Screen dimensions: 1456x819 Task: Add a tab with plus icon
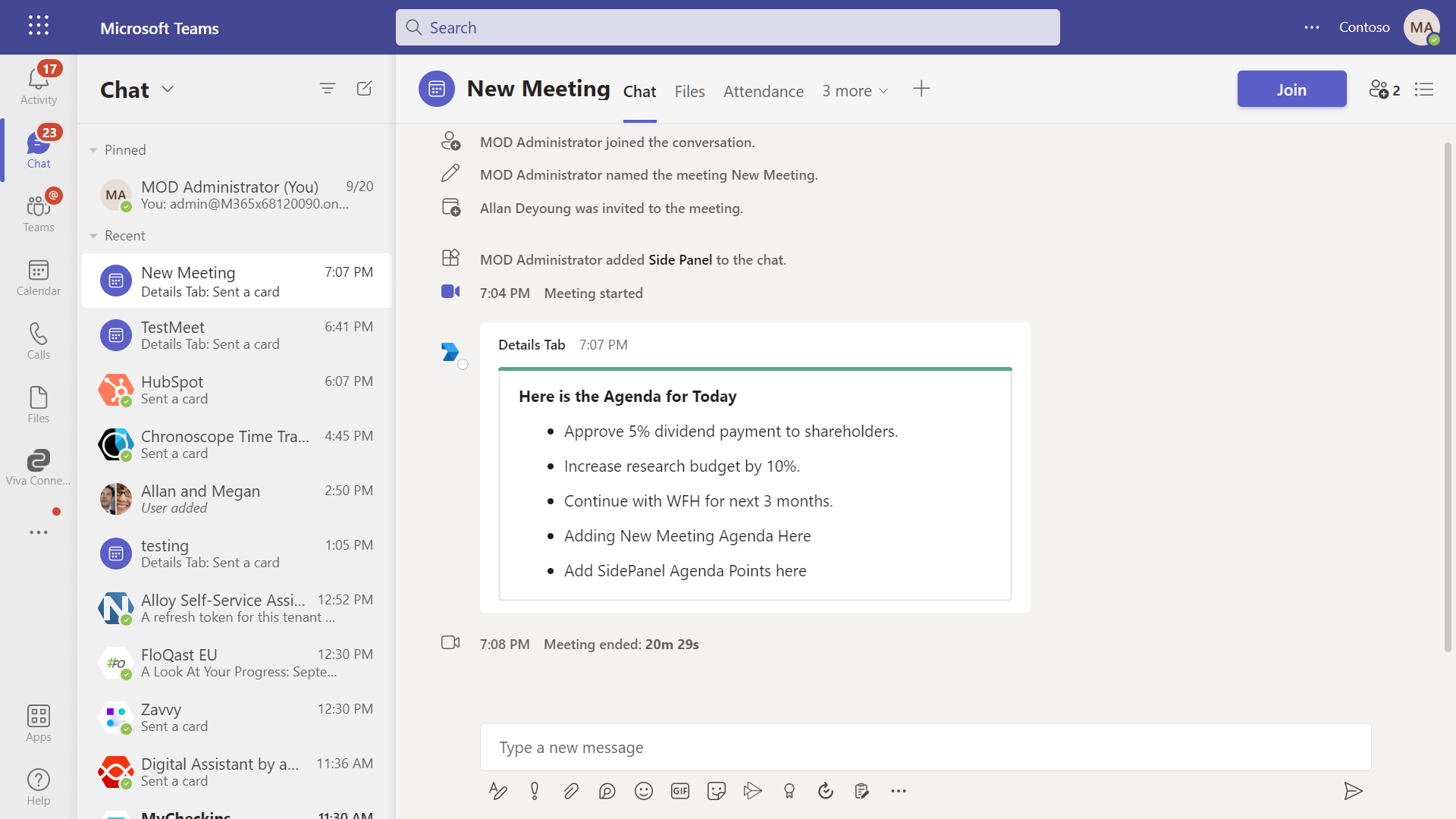click(921, 89)
